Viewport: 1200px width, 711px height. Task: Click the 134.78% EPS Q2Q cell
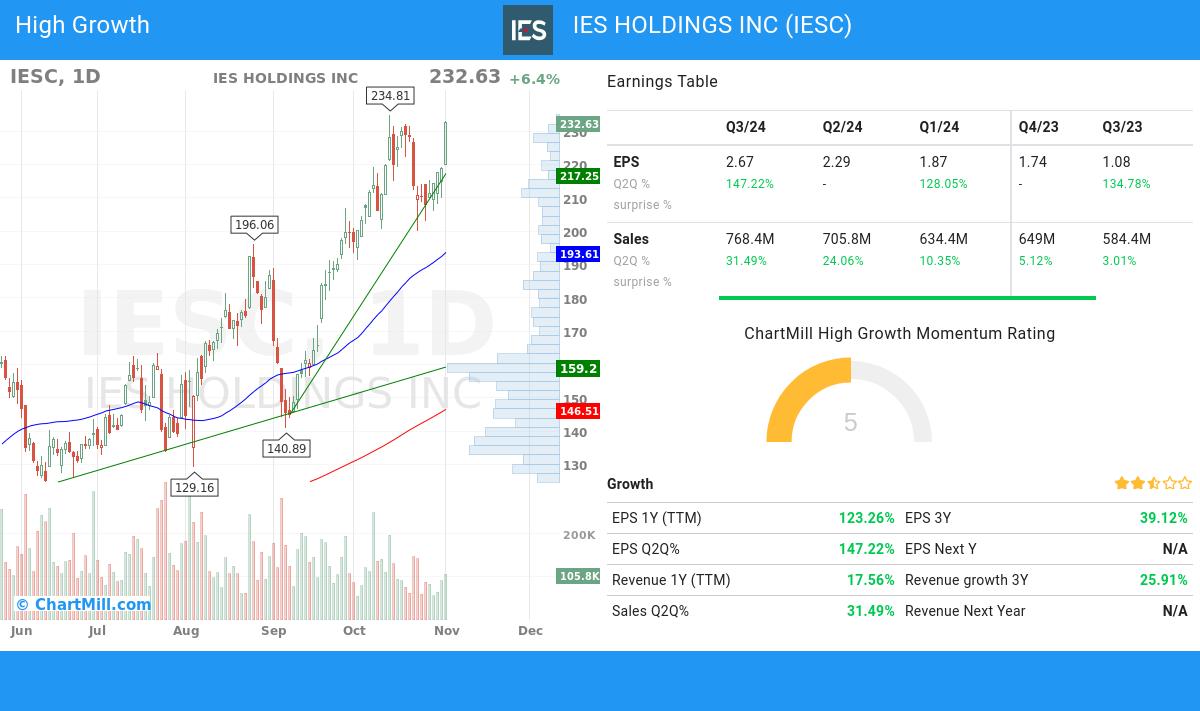click(x=1127, y=184)
